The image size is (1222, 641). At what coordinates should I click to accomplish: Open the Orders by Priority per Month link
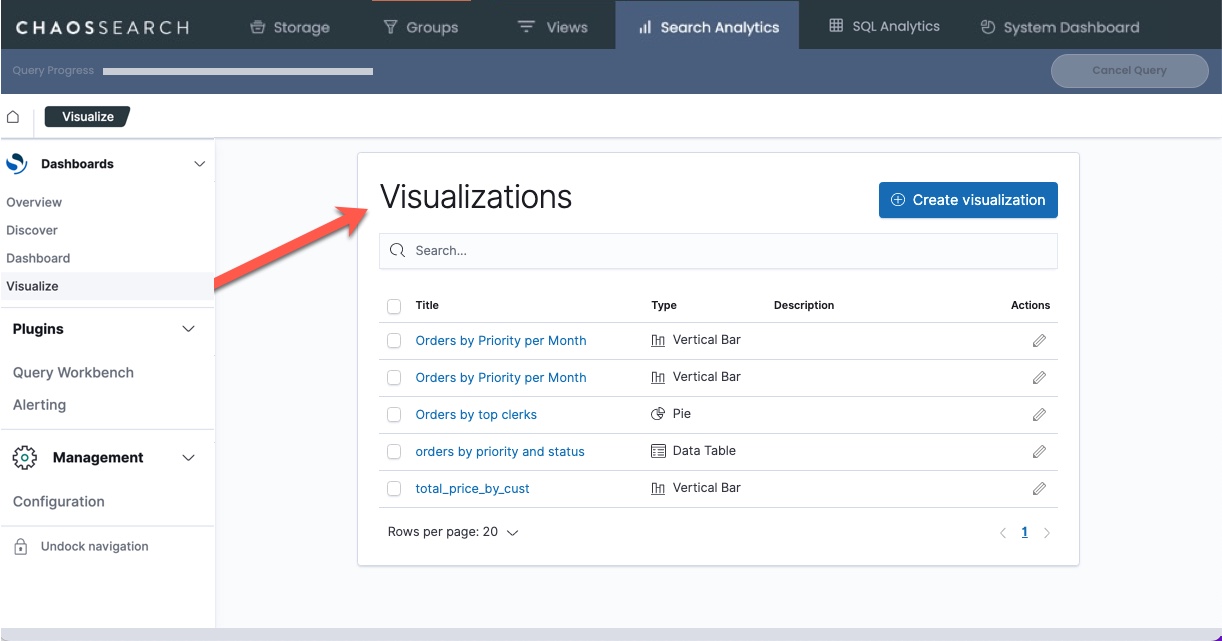pyautogui.click(x=500, y=340)
